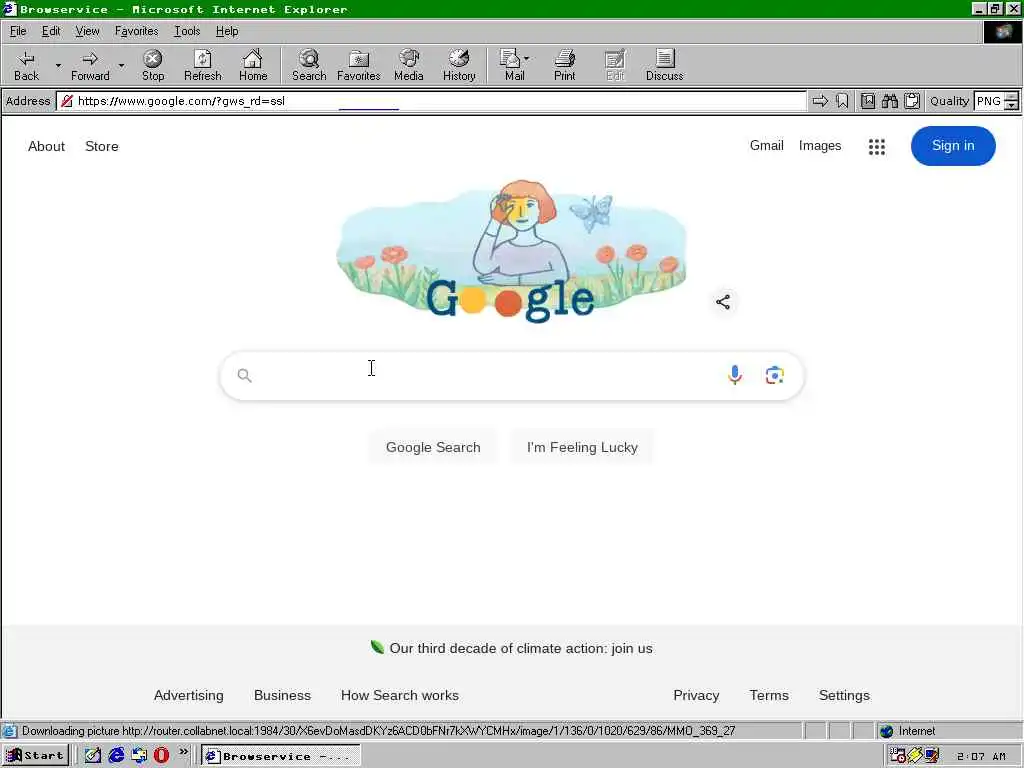Click the go arrow beside the address bar
This screenshot has height=768, width=1024.
820,101
